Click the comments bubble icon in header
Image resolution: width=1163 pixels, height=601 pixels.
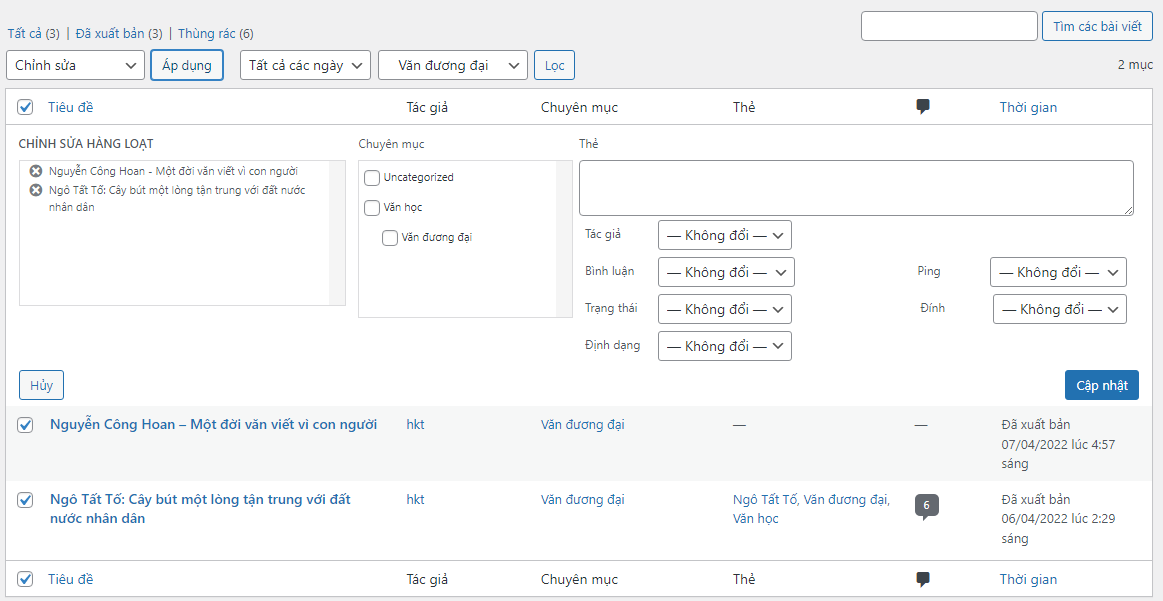coord(923,107)
